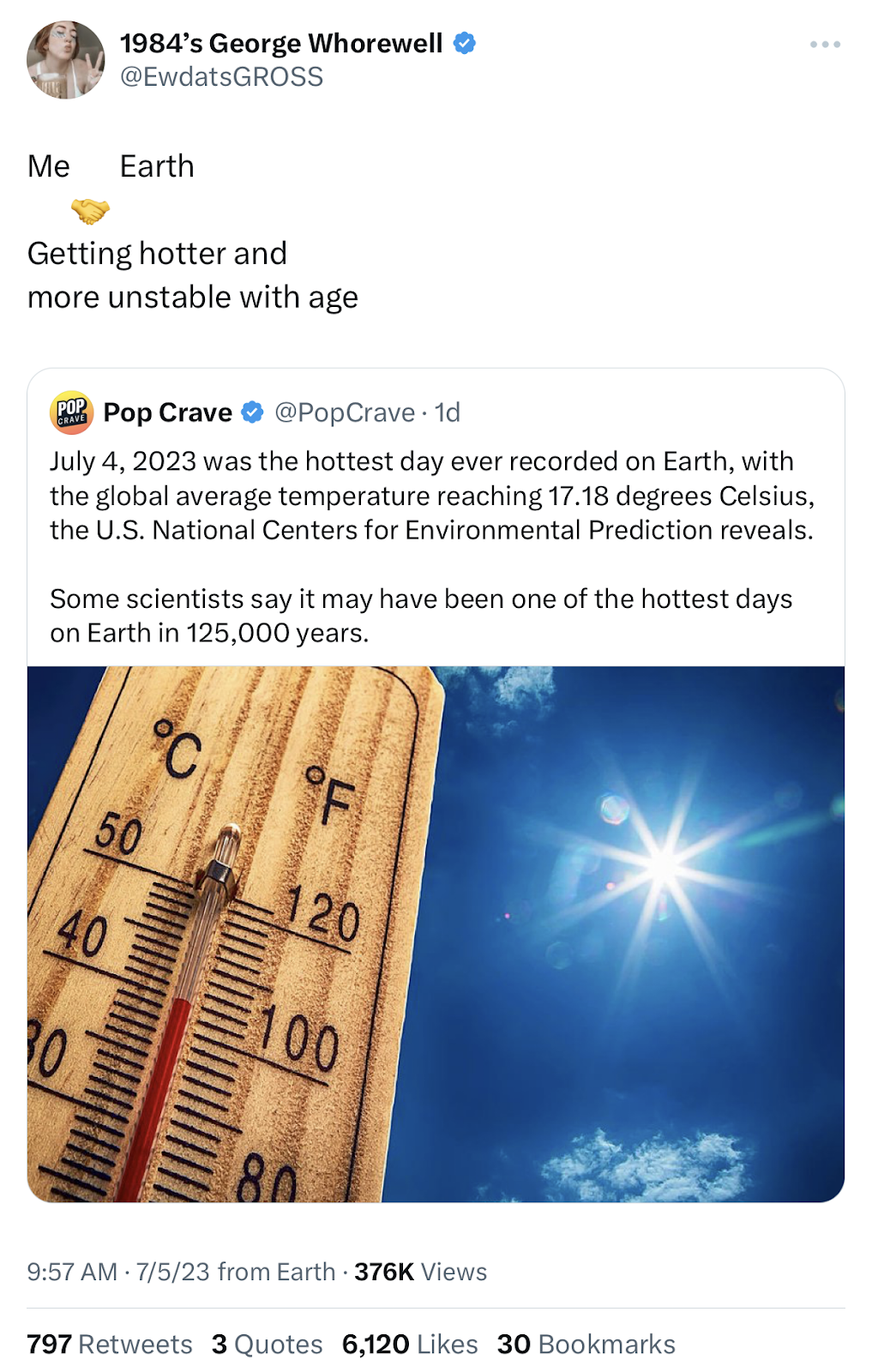Click the @PopCrave handle

click(x=345, y=412)
